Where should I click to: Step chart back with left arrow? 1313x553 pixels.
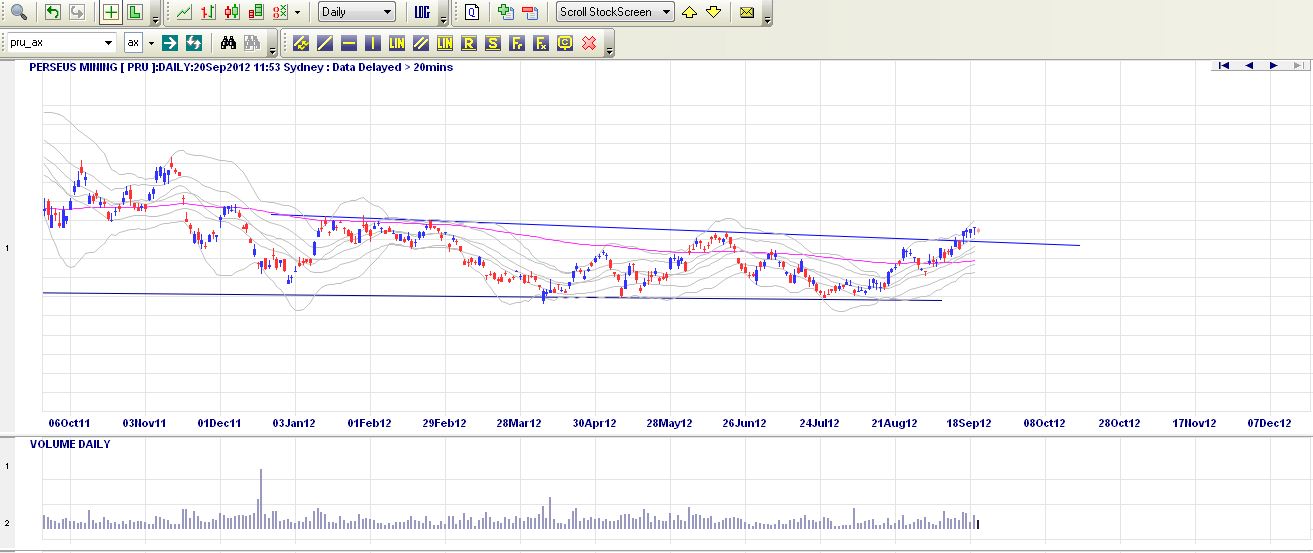coord(1249,65)
